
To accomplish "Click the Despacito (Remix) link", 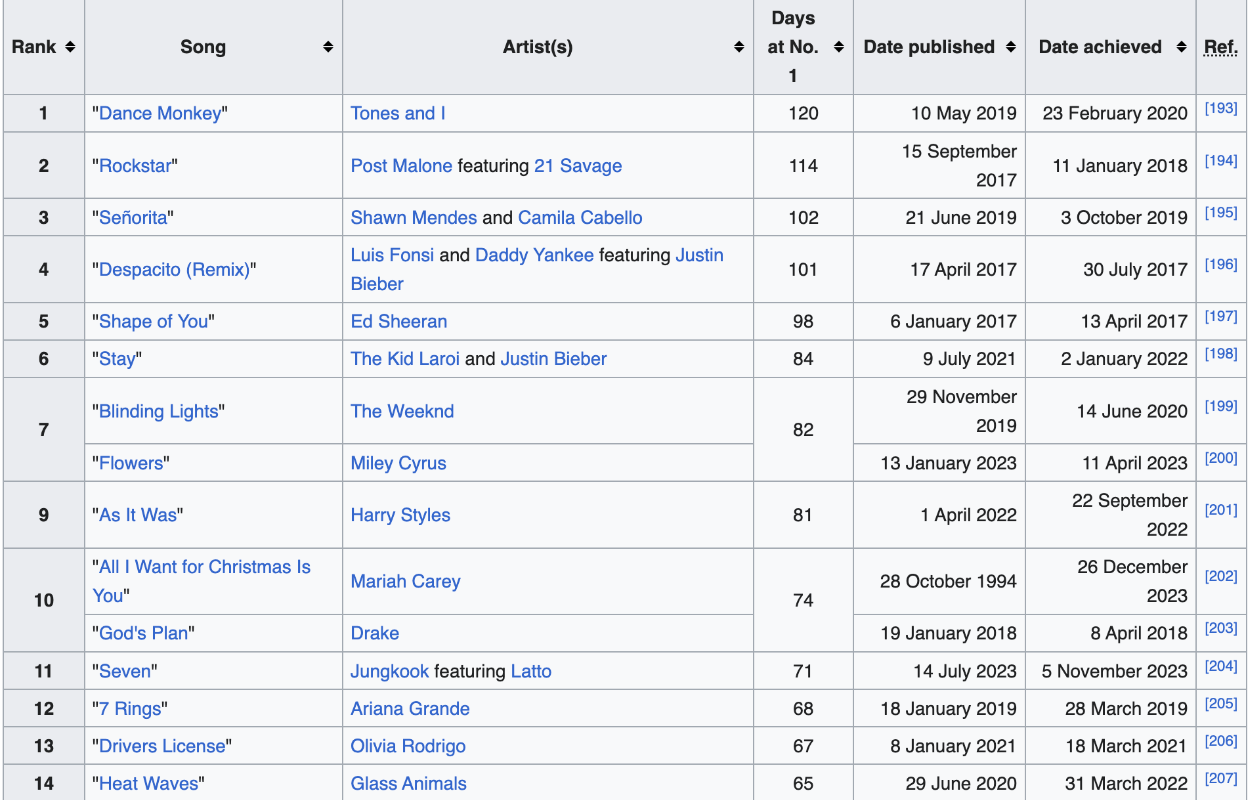I will pyautogui.click(x=174, y=270).
